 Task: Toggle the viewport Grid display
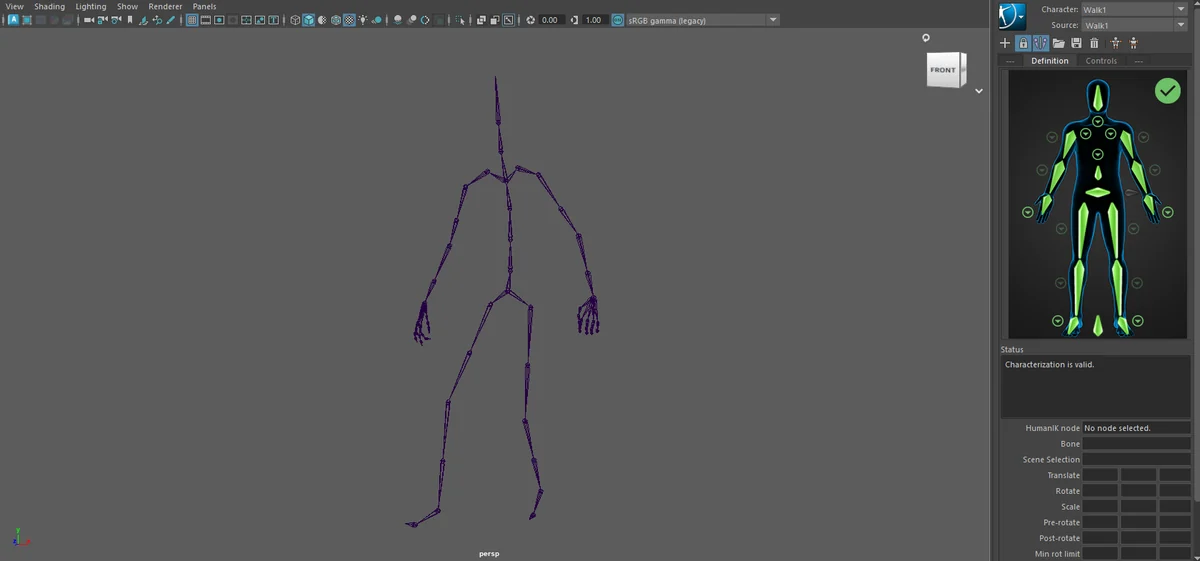(191, 20)
